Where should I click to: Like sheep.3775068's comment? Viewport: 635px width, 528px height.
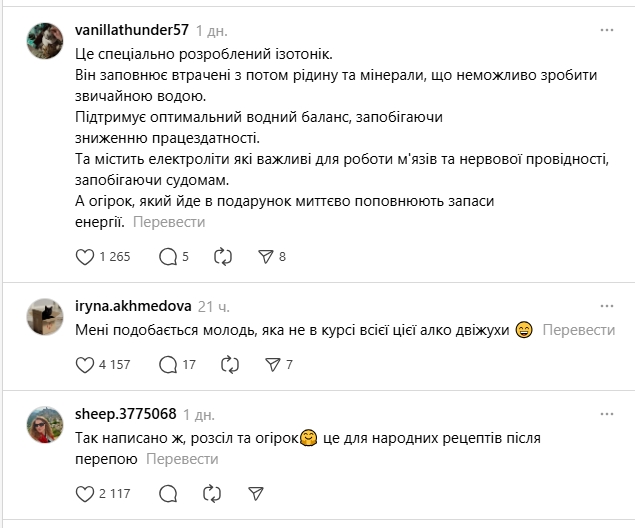click(85, 493)
